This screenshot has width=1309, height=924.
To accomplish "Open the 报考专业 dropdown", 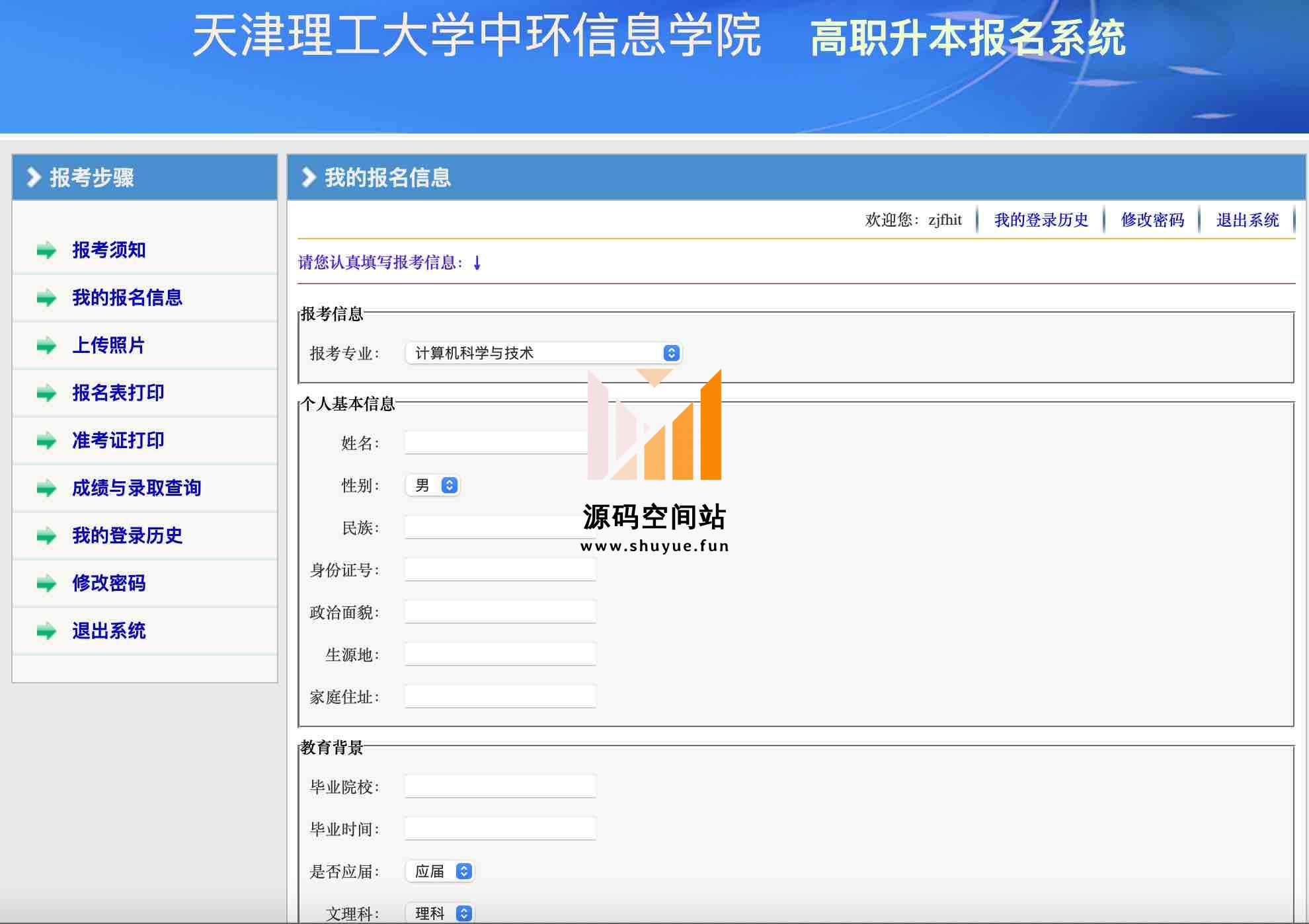I will [543, 353].
